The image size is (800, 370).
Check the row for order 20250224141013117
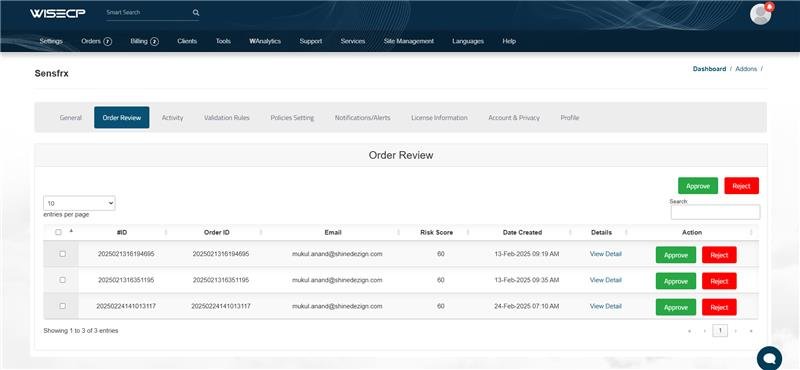(63, 306)
